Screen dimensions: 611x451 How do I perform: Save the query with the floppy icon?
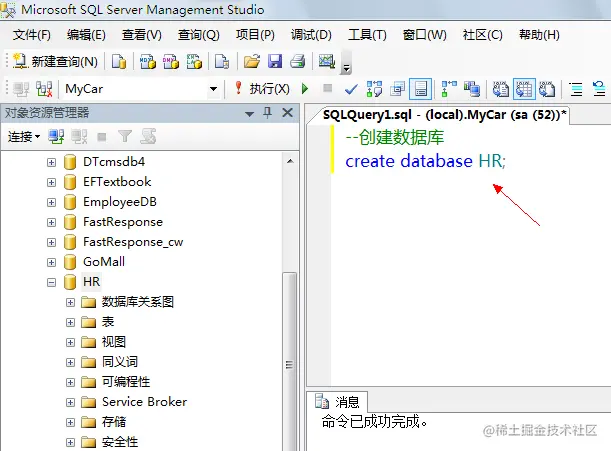pos(275,62)
